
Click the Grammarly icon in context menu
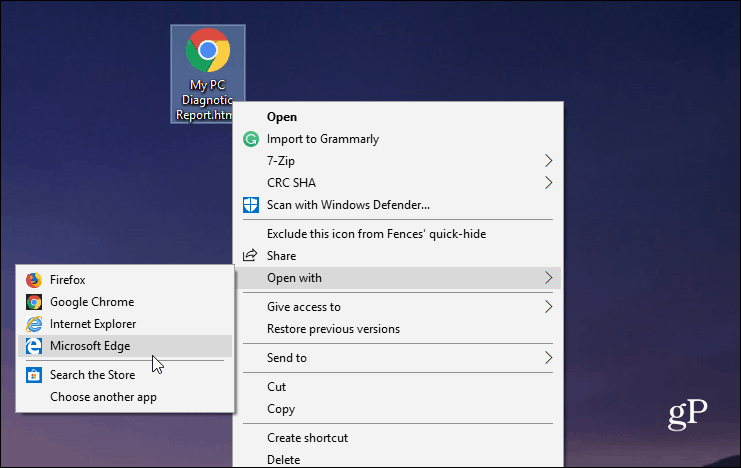pos(250,139)
